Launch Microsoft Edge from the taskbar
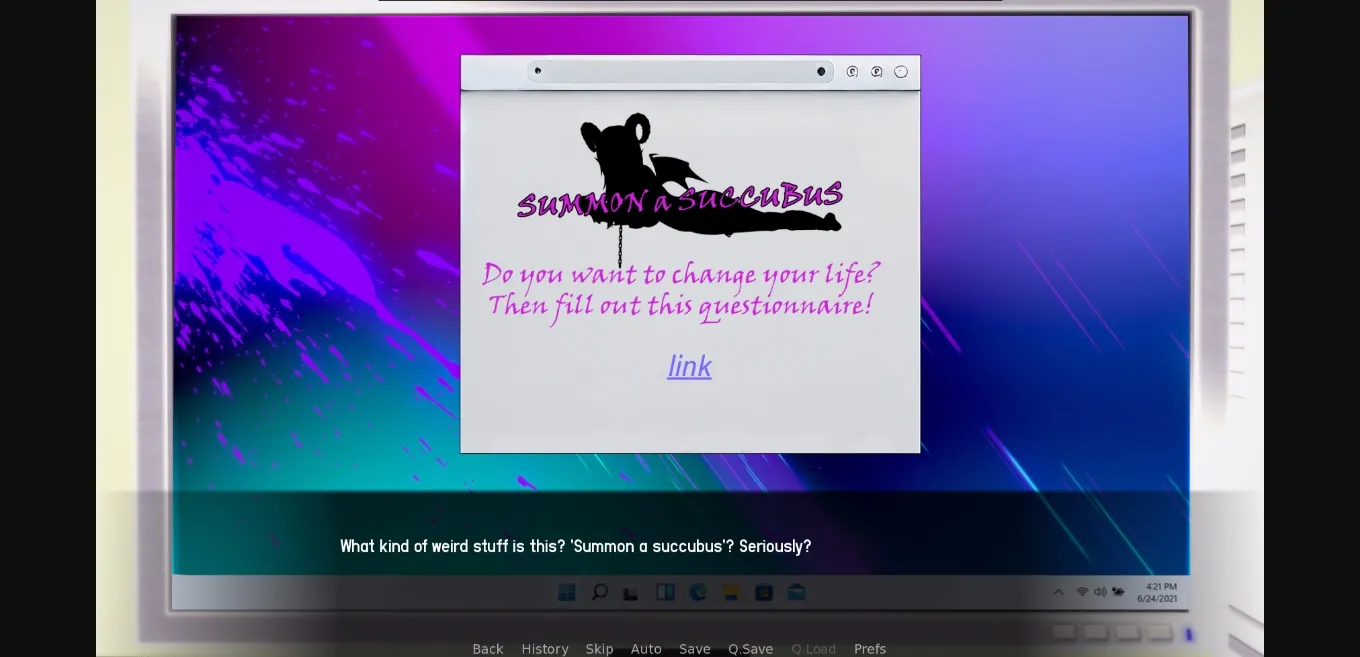The image size is (1360, 657). pos(698,593)
